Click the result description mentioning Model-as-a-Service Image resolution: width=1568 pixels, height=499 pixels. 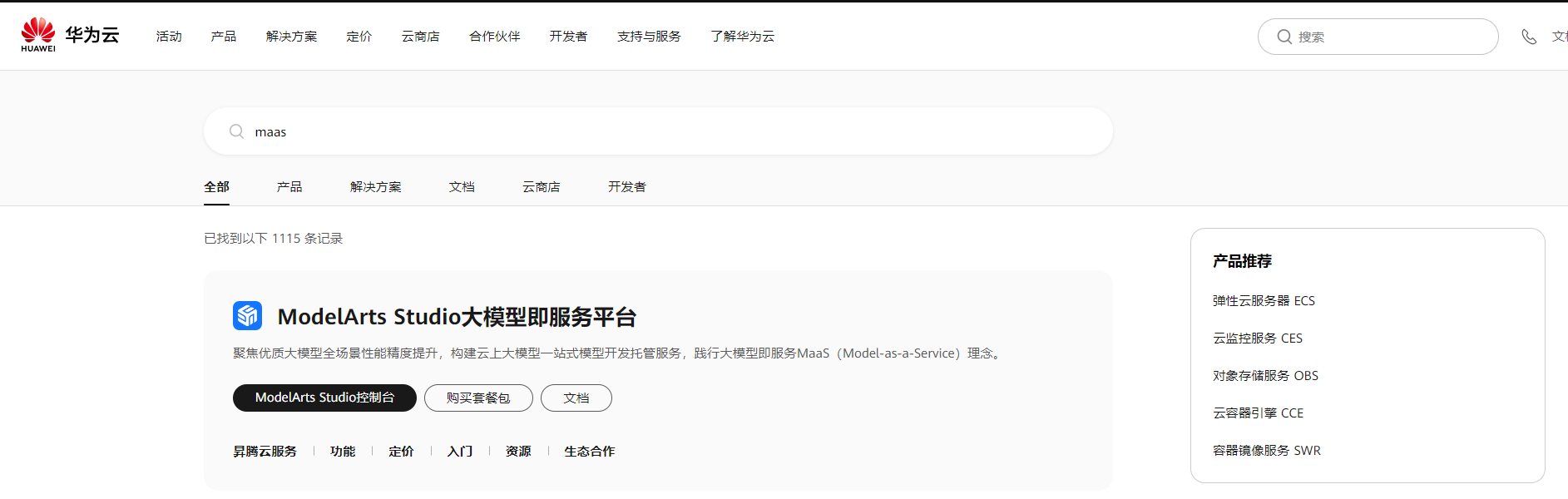coord(619,353)
